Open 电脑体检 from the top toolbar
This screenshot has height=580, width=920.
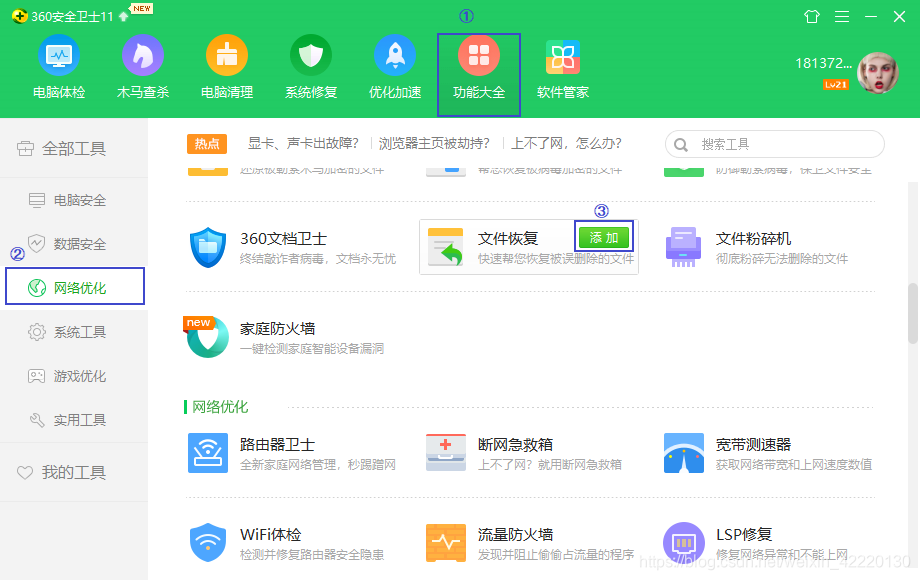pos(59,67)
